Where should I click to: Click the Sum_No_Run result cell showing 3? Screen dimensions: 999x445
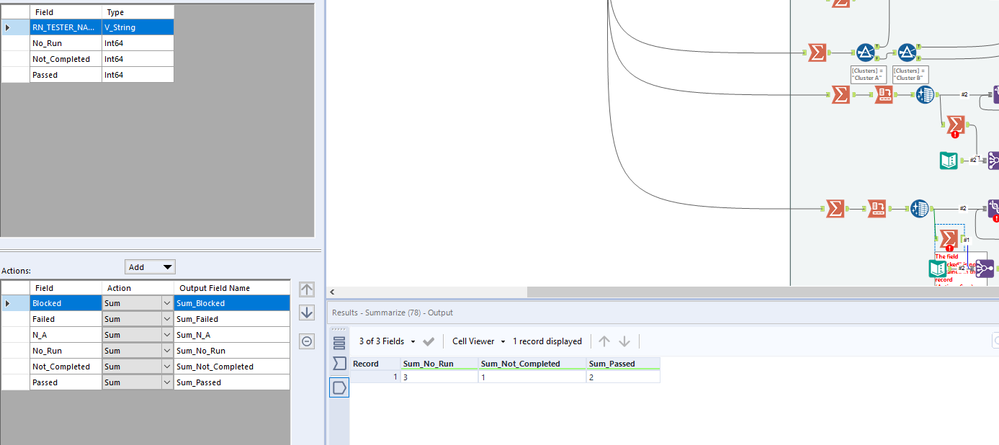439,377
